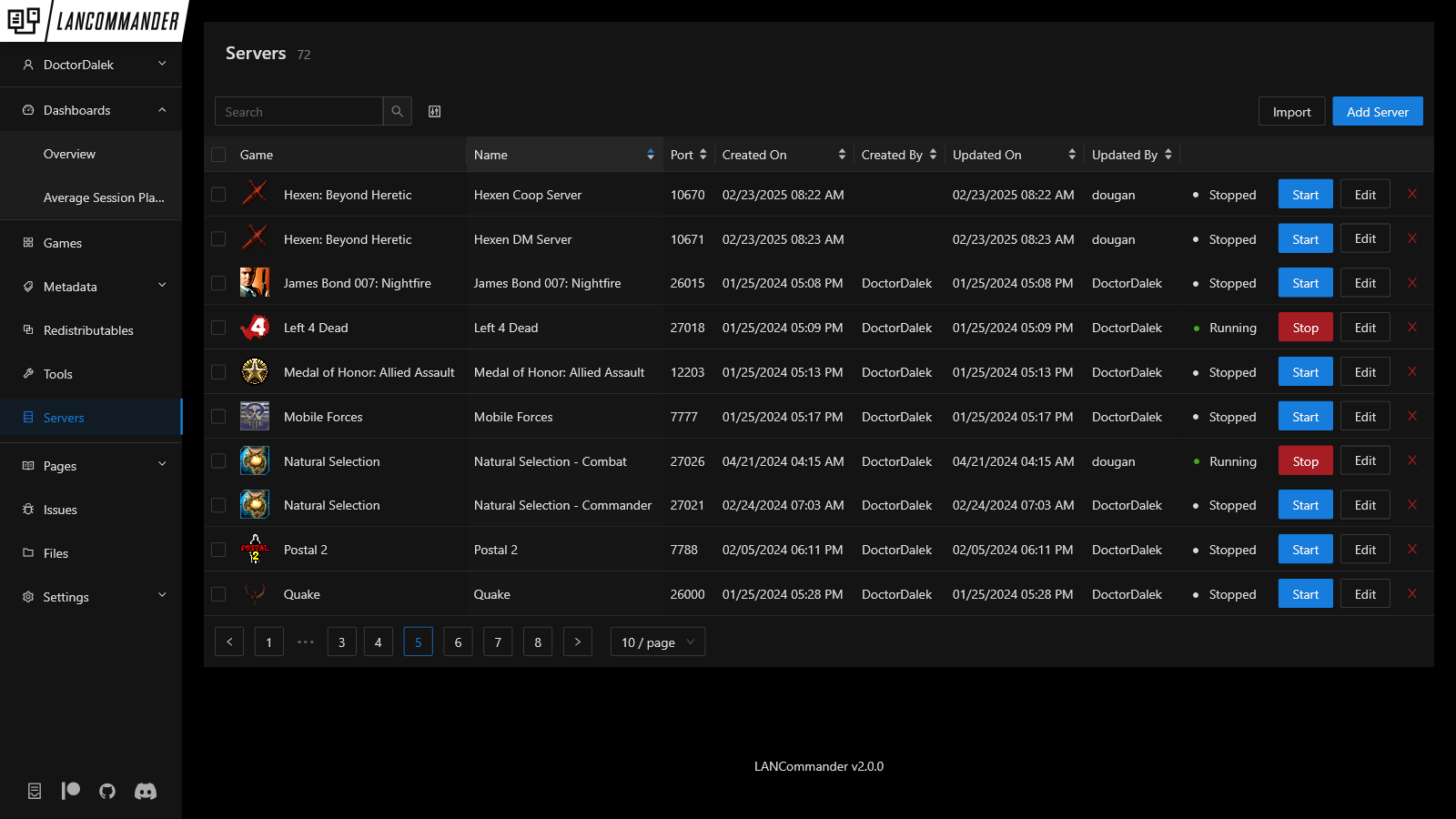Image resolution: width=1456 pixels, height=819 pixels.
Task: Open the column settings icon beside search
Action: pos(435,111)
